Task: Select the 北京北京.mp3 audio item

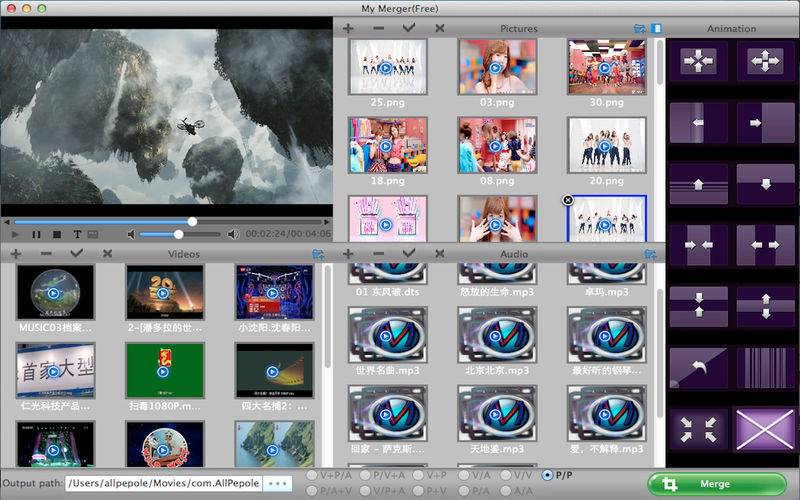Action: [x=497, y=335]
